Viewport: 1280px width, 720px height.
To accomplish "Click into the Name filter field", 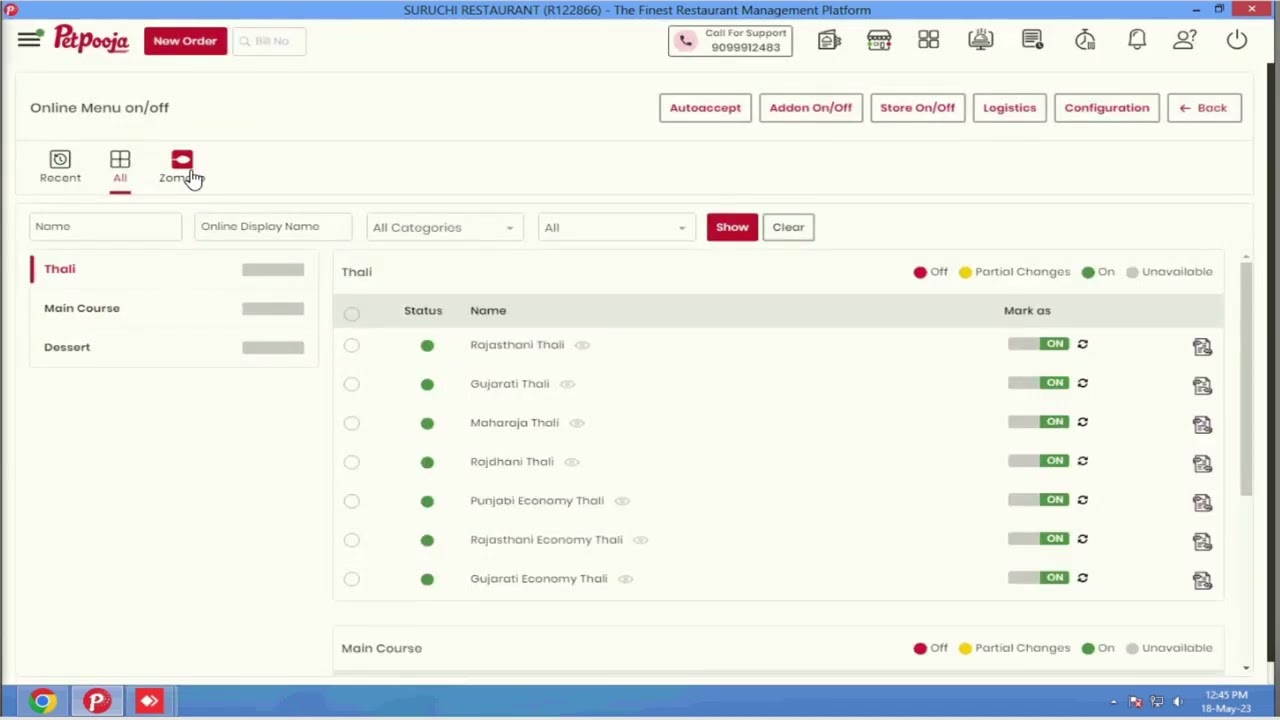I will tap(105, 226).
